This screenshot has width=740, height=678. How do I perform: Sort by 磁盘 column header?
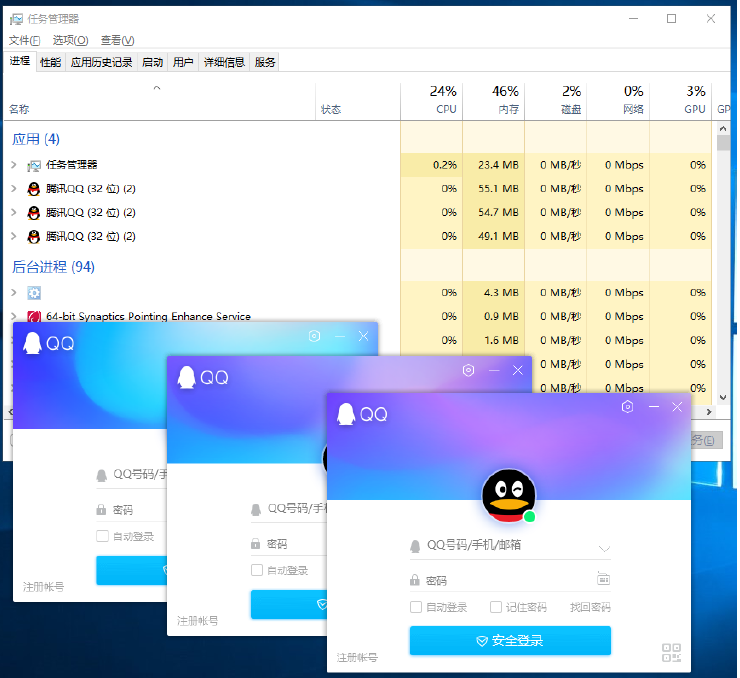(555, 100)
